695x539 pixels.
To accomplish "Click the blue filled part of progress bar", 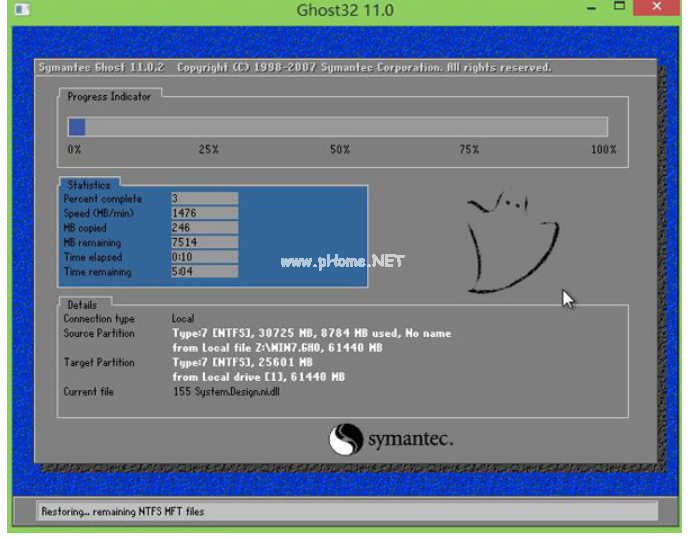I will click(76, 127).
